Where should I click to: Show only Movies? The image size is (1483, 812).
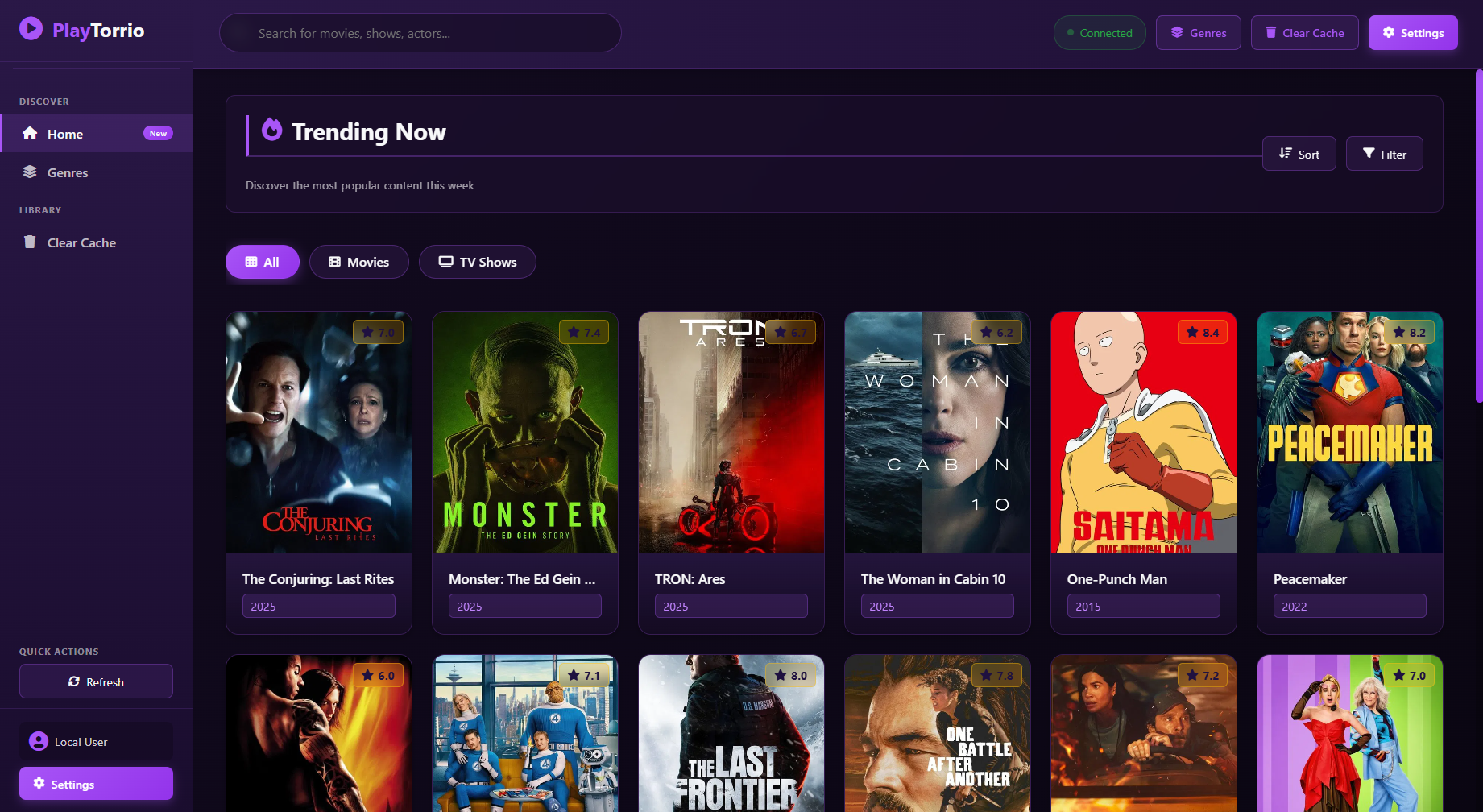[x=358, y=262]
